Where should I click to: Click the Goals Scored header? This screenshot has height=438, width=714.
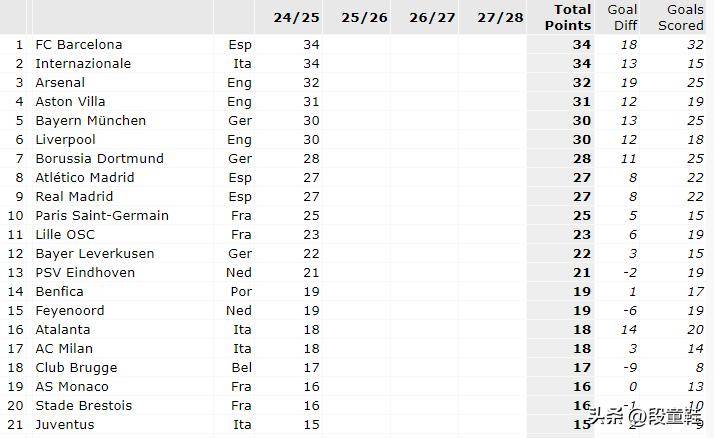click(681, 18)
